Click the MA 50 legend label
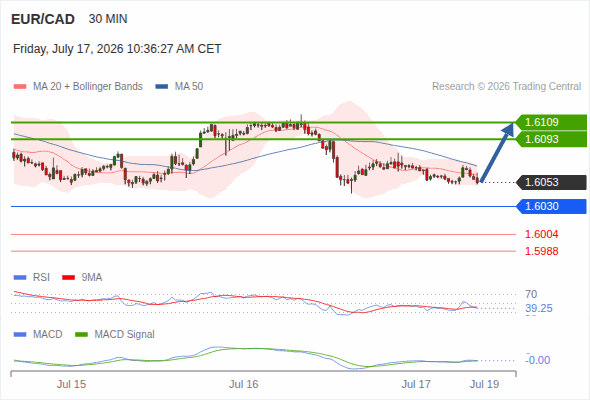 click(x=189, y=87)
